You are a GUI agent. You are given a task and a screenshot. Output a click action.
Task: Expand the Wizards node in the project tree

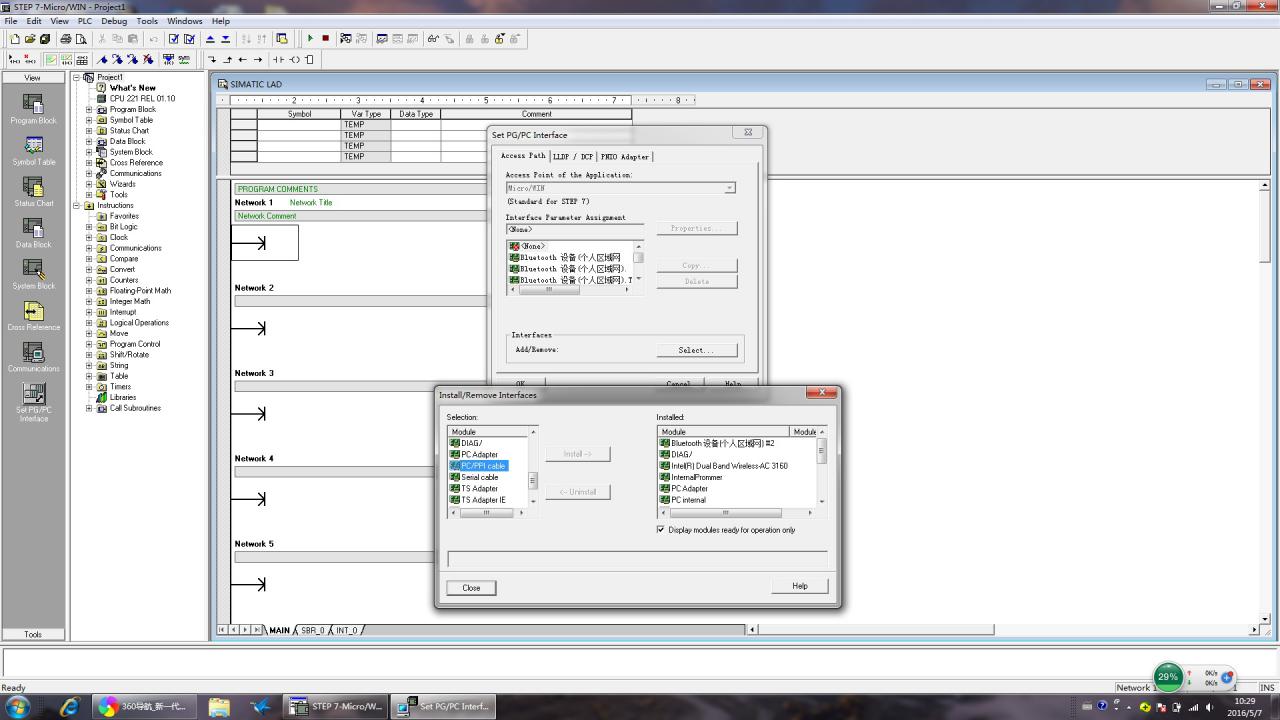[x=89, y=184]
